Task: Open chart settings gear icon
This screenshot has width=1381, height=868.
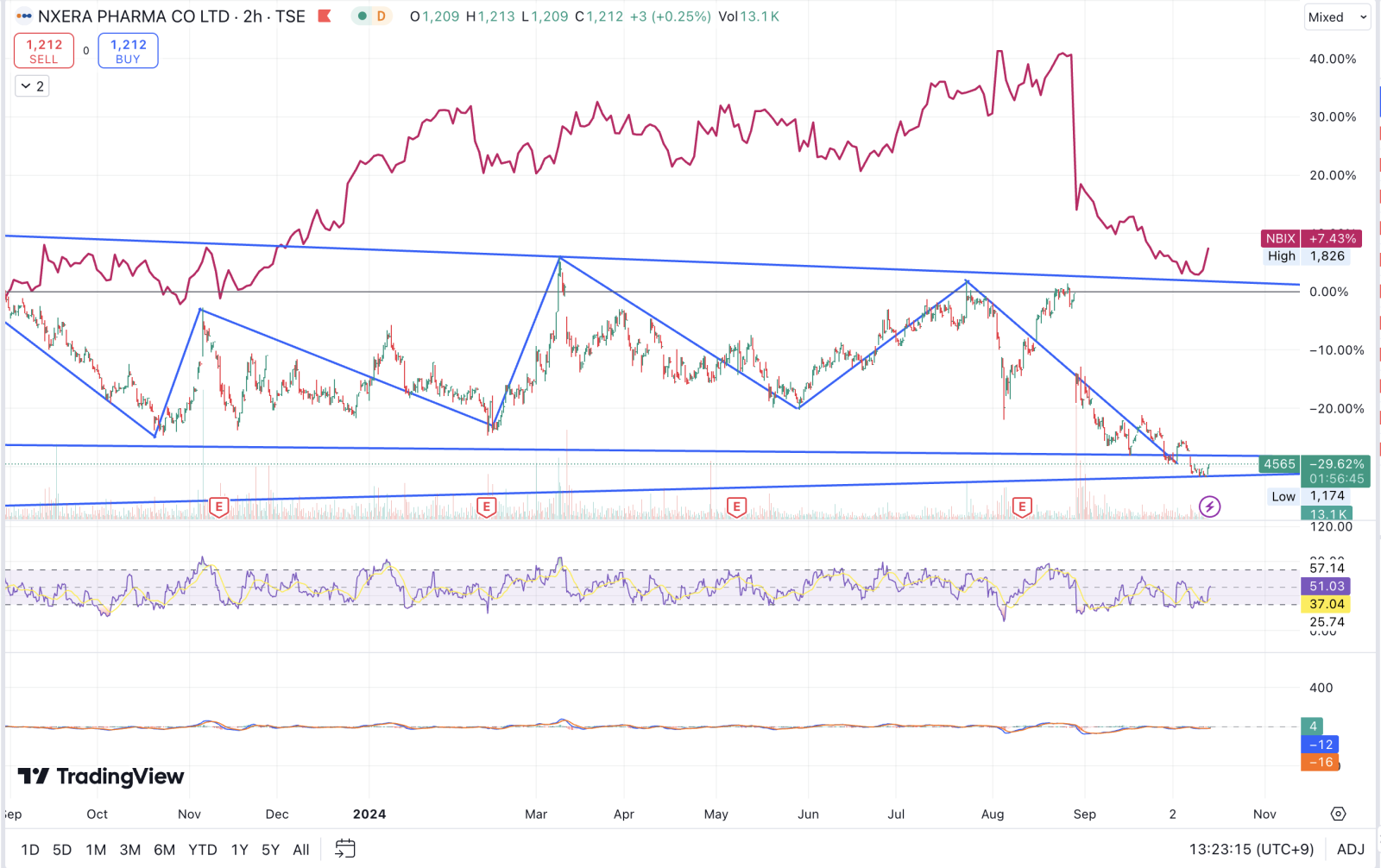Action: coord(1338,814)
